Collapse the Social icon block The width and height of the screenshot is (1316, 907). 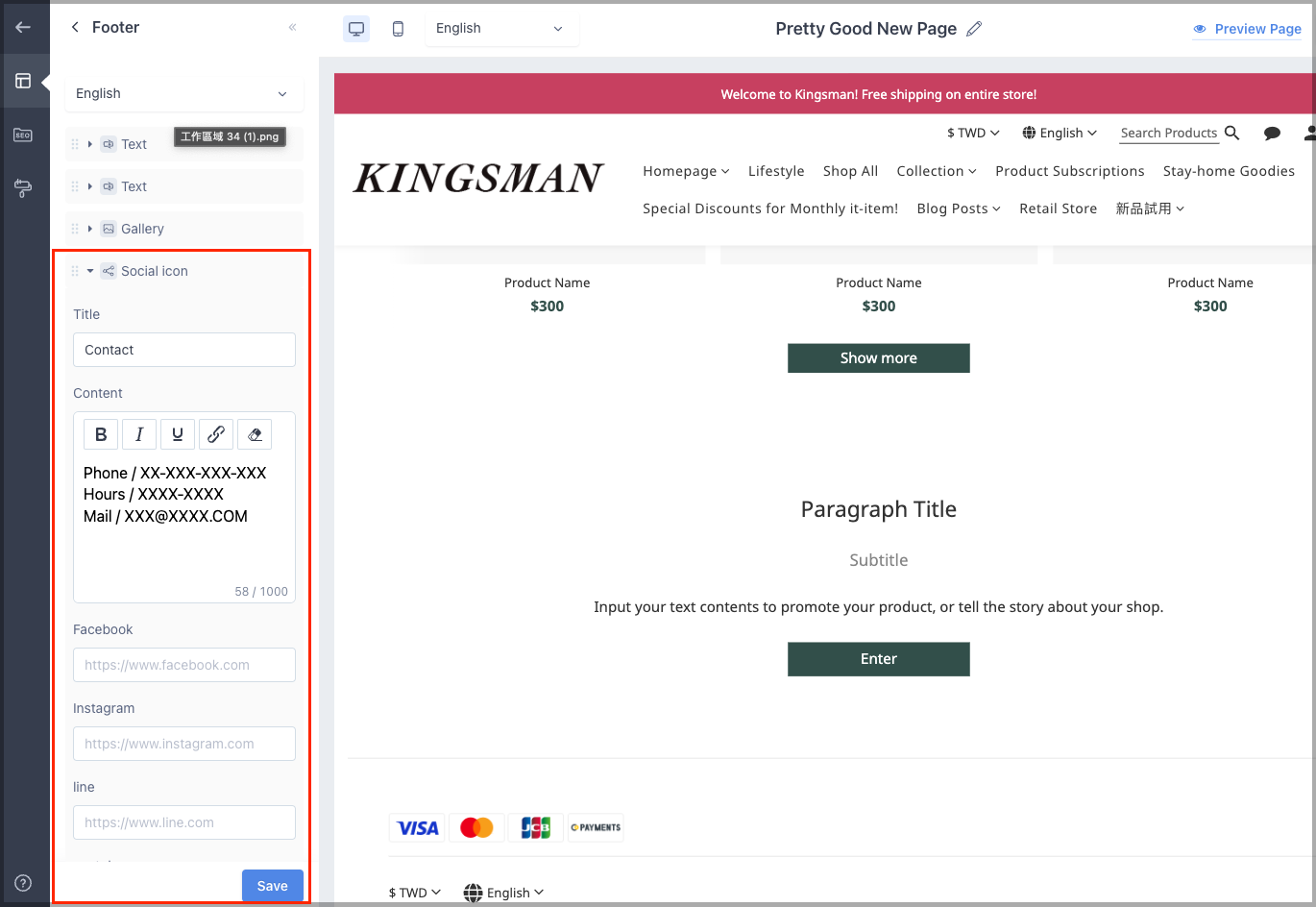point(89,271)
